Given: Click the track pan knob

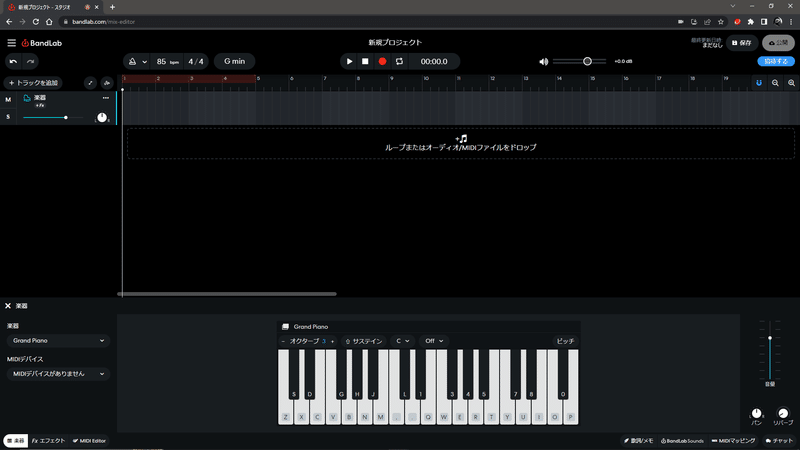Looking at the screenshot, I should [102, 117].
